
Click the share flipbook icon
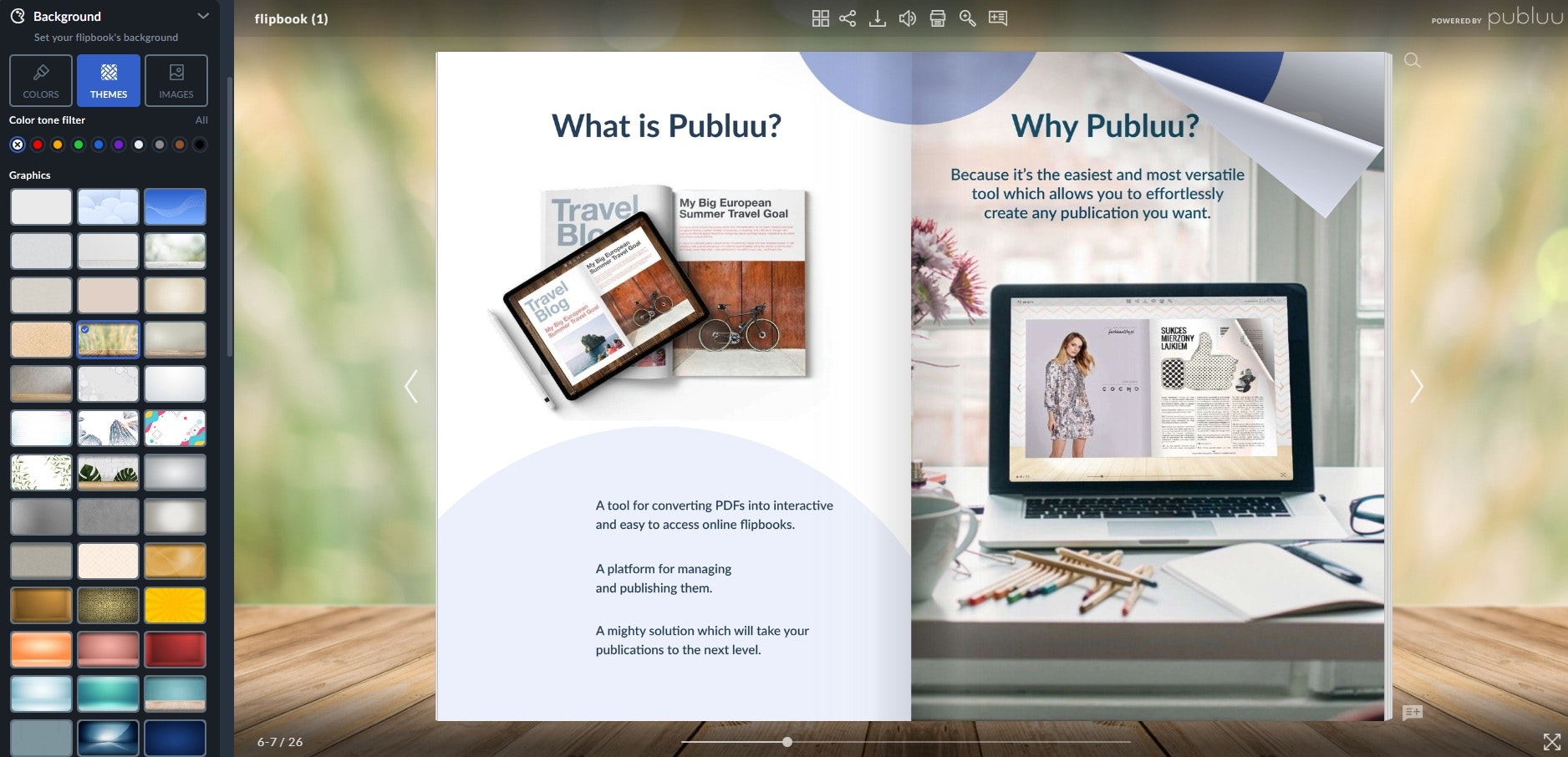[848, 18]
